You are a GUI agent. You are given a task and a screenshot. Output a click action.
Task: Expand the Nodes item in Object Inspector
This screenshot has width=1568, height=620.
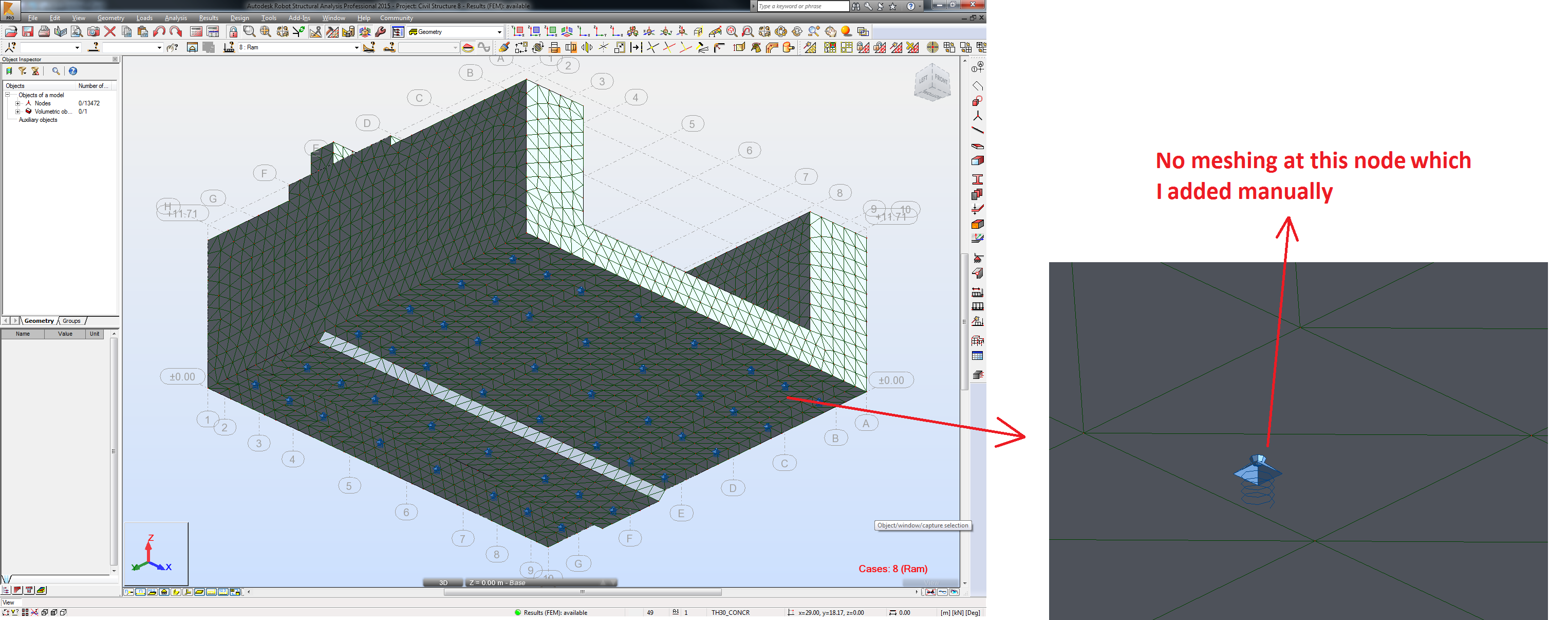click(17, 103)
